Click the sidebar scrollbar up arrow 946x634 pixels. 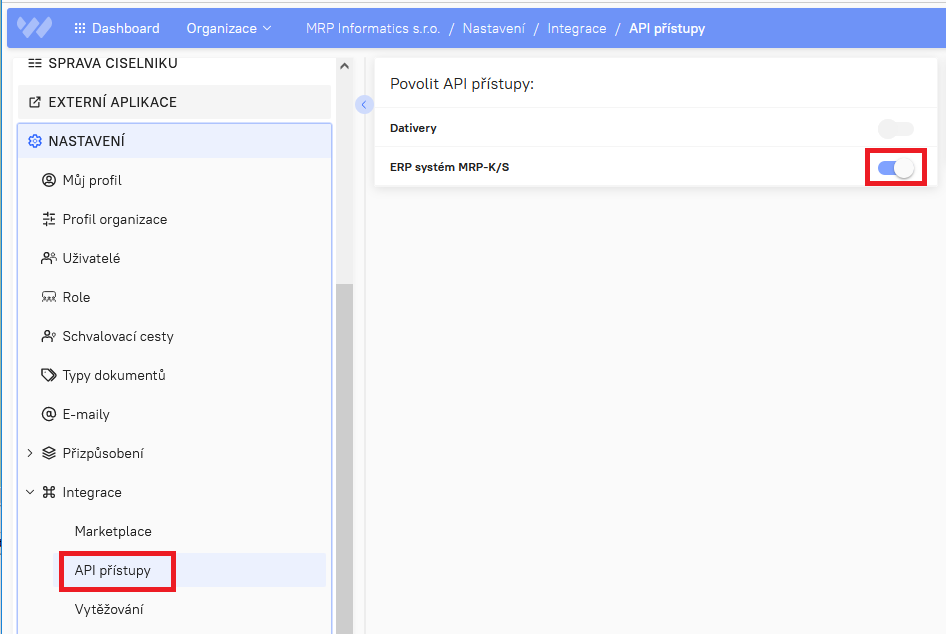pyautogui.click(x=345, y=66)
